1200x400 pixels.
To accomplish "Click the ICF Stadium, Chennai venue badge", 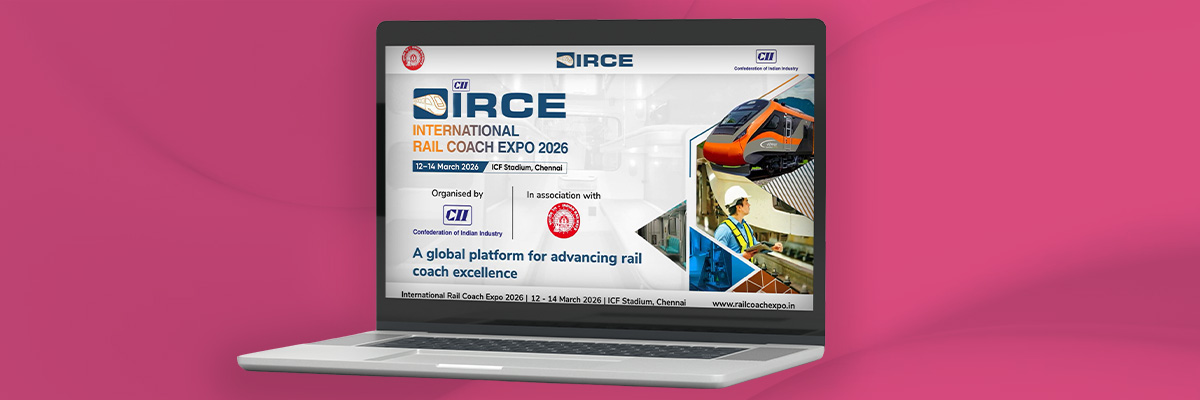I will click(527, 166).
